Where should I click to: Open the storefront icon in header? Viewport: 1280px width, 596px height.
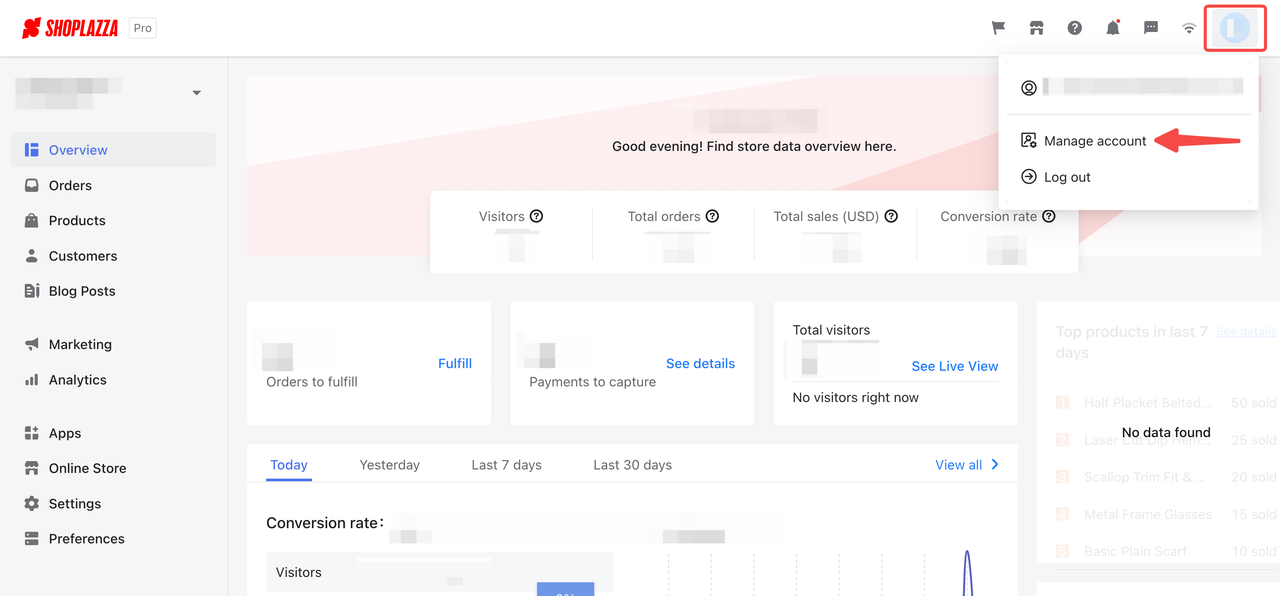1036,28
